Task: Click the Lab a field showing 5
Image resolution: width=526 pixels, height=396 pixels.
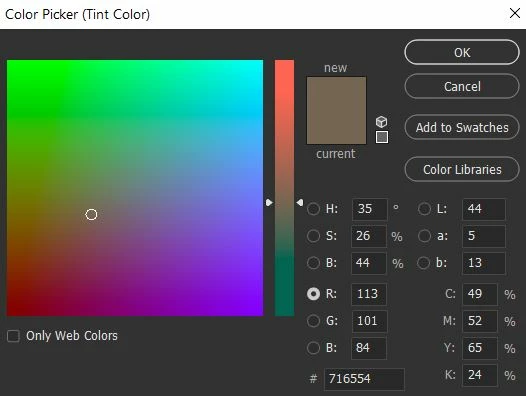Action: [x=484, y=236]
